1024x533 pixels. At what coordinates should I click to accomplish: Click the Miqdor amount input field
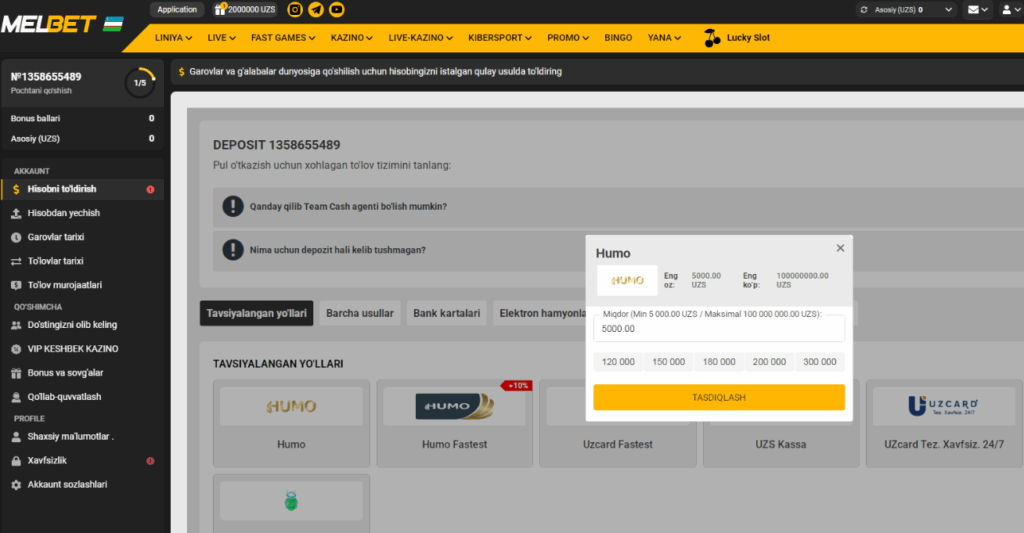[718, 329]
